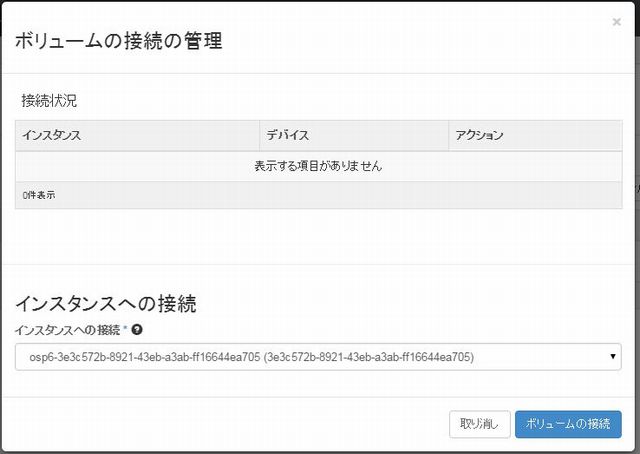Screen dimensions: 640x454
Task: Click the dimmed backdrop above the dialog
Action: point(320,1)
